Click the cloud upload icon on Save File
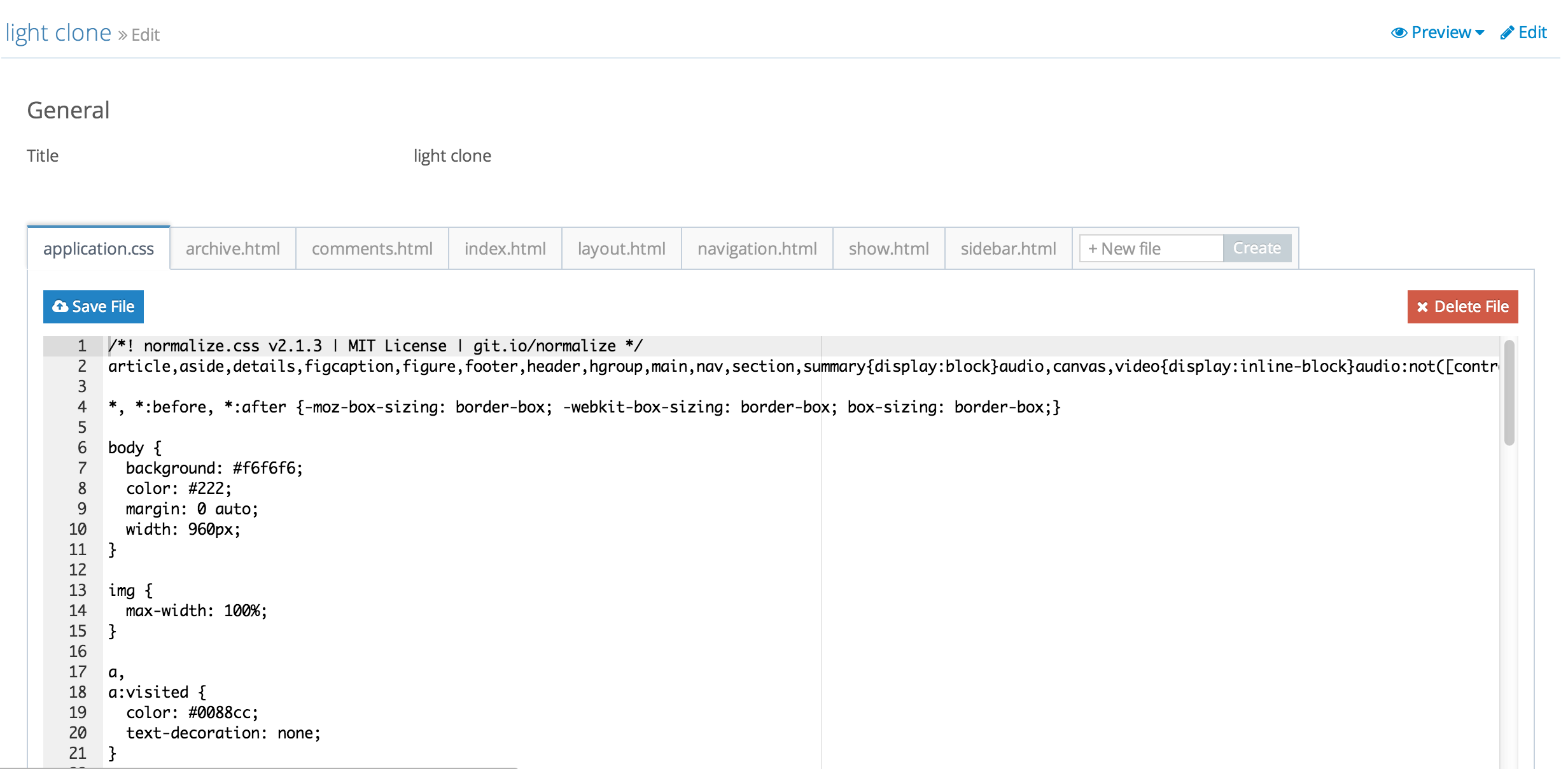This screenshot has width=1568, height=769. coord(59,306)
